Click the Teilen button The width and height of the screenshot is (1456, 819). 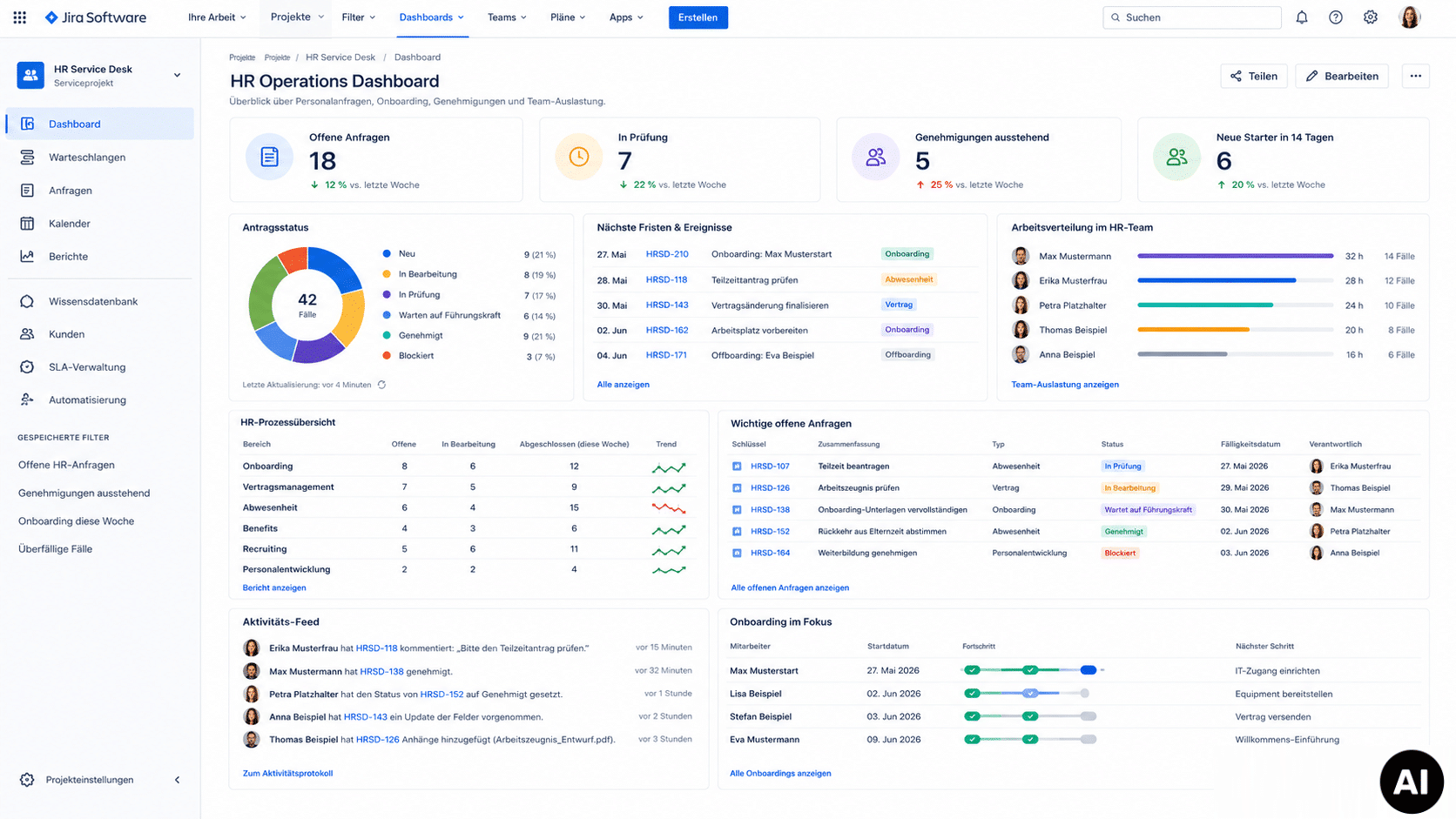point(1254,77)
